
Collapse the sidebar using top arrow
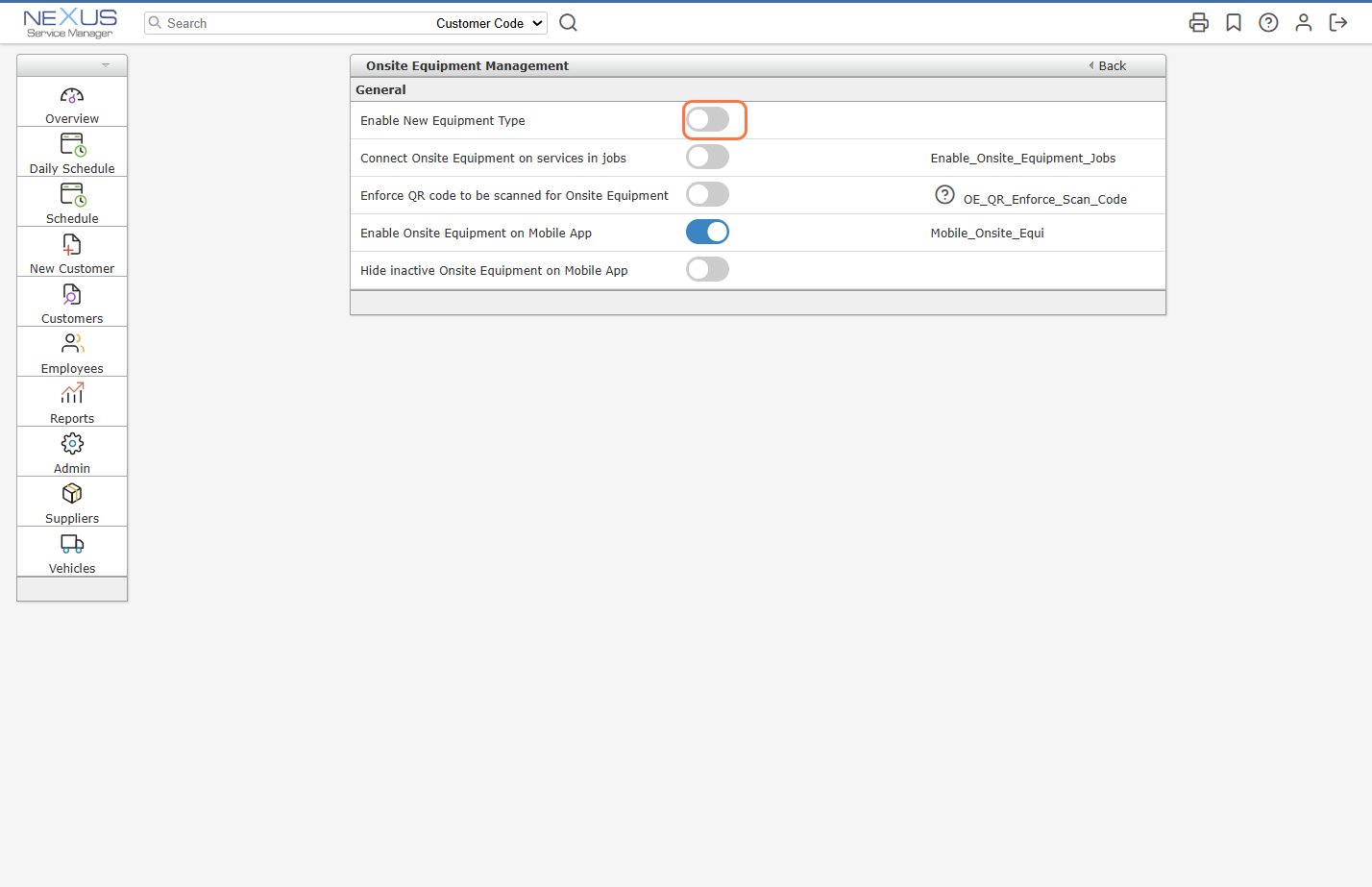click(x=106, y=65)
